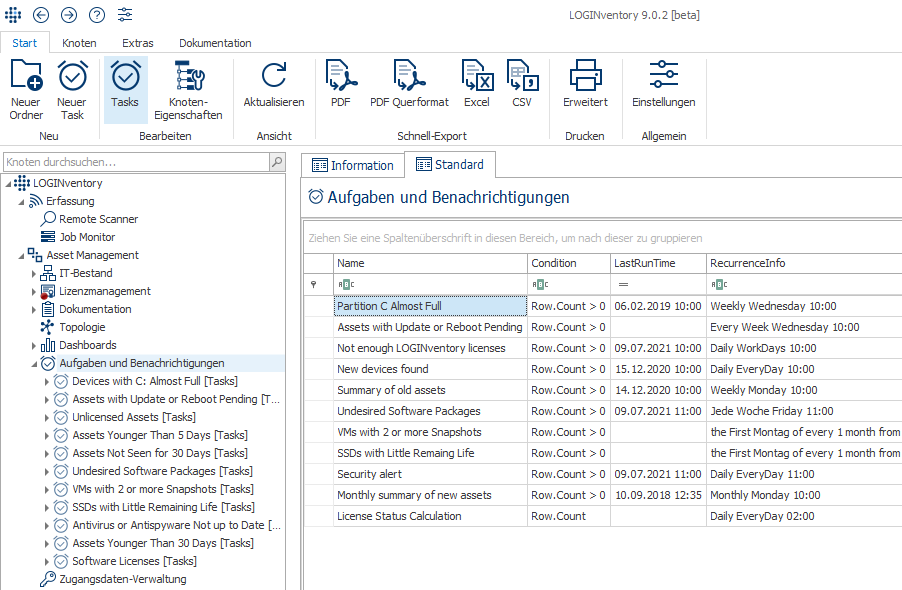Sort by the Name column header
The width and height of the screenshot is (902, 590).
pyautogui.click(x=430, y=263)
